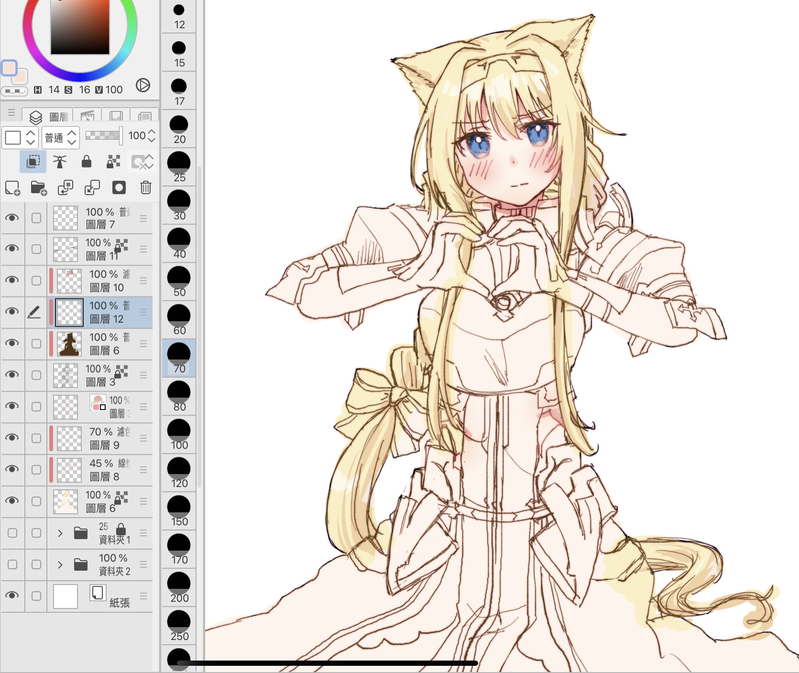The width and height of the screenshot is (799, 673).
Task: Grab the drag handle of 資料夾 2
Action: [x=144, y=564]
